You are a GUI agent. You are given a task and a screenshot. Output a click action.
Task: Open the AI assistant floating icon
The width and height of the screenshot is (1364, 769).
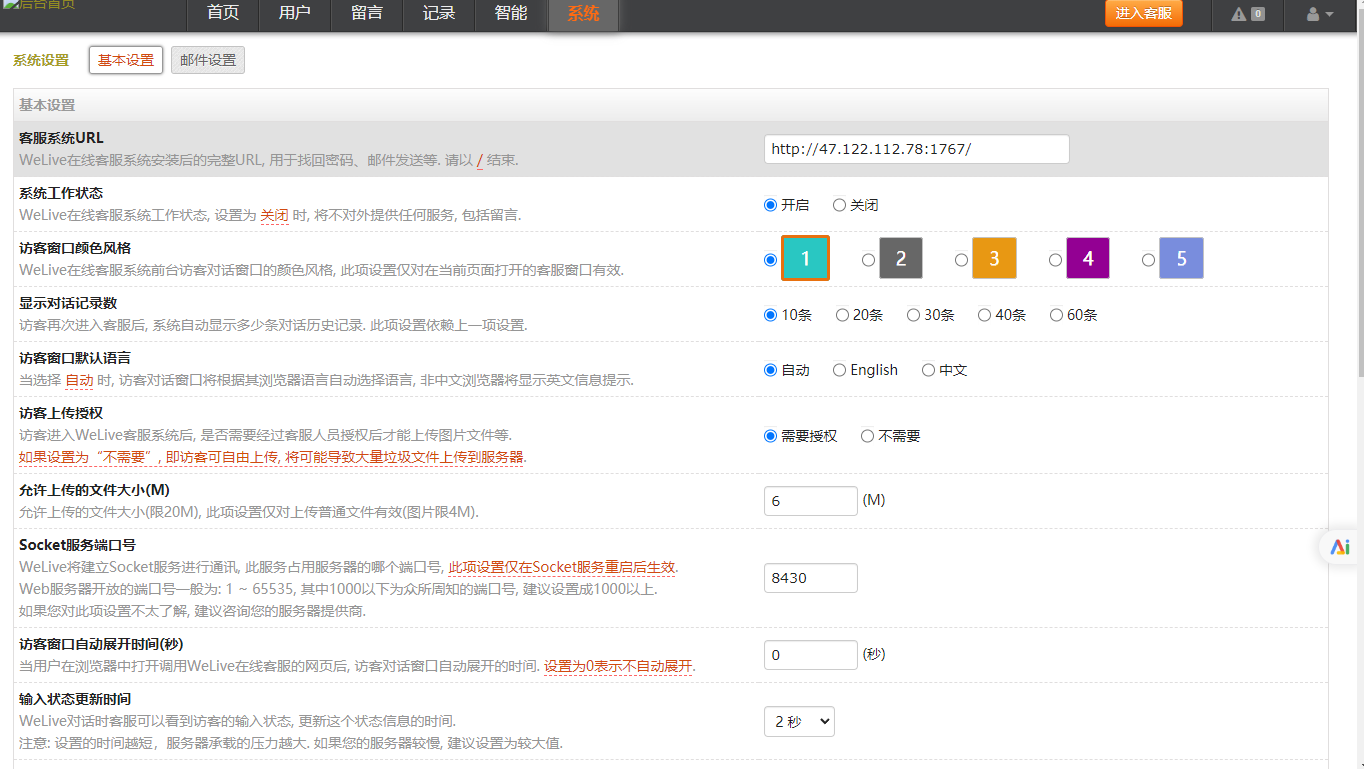(1340, 547)
